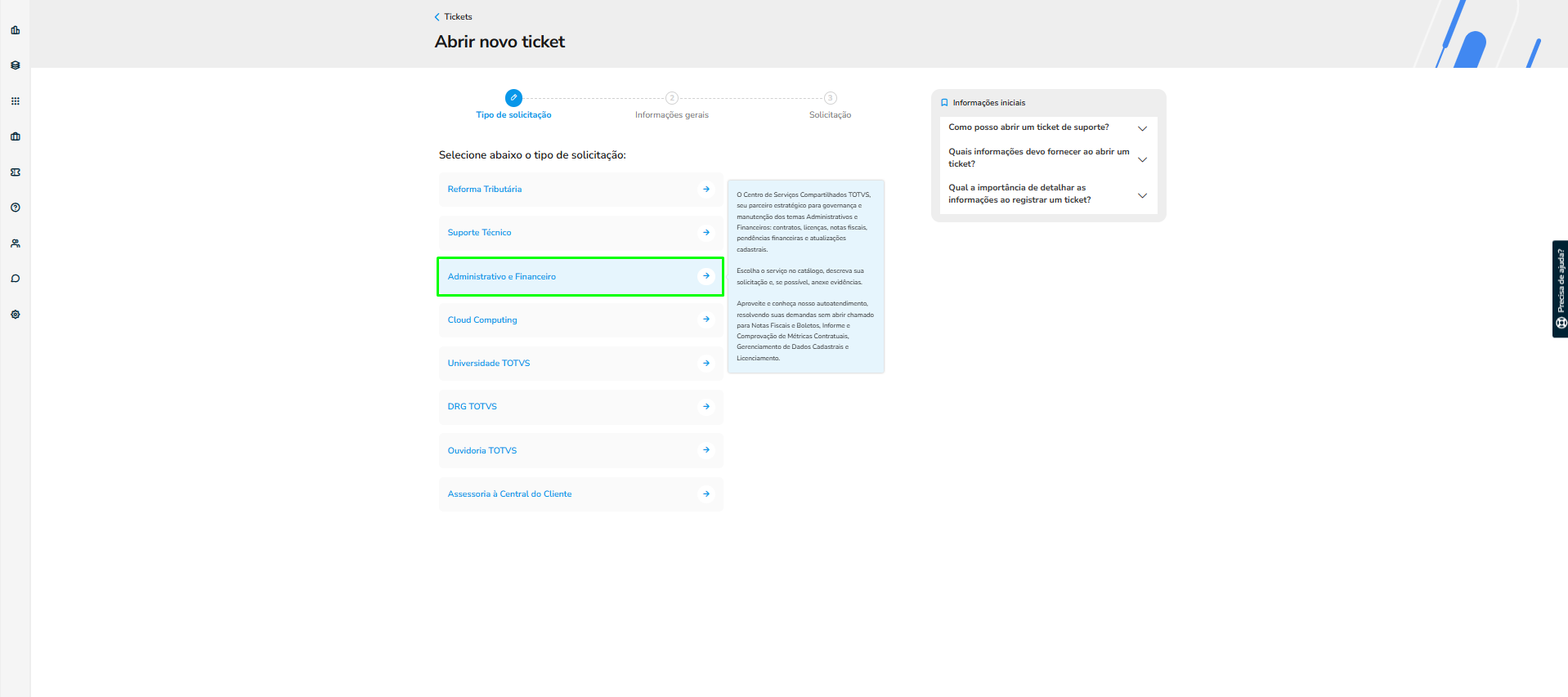Click the arrow icon on Ouvidoria TOTVS

click(706, 450)
